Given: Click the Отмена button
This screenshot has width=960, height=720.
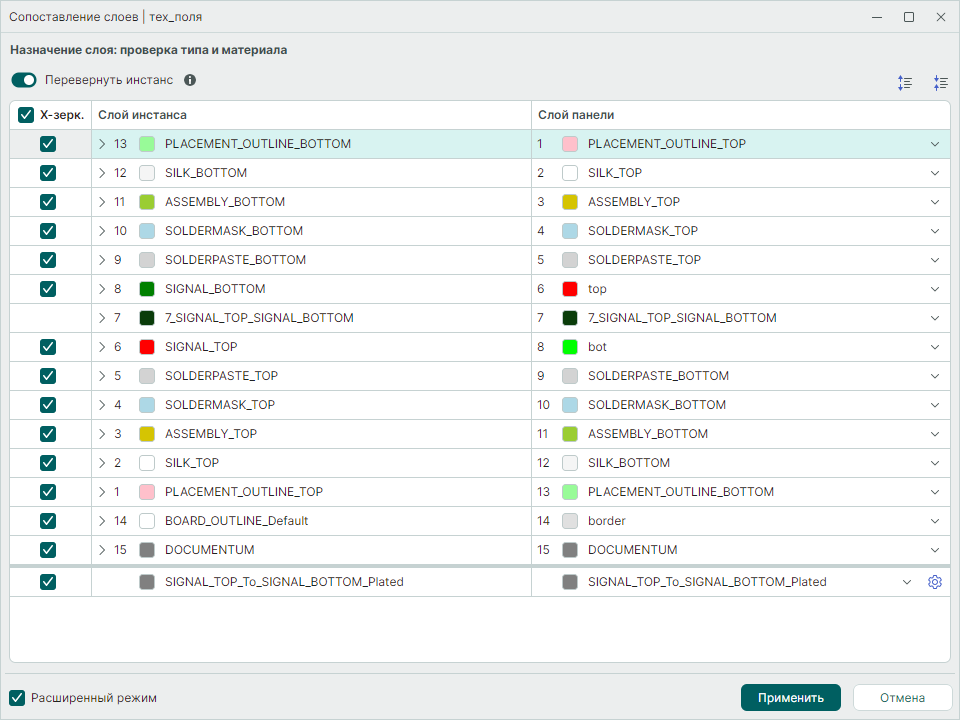Looking at the screenshot, I should click(x=902, y=697).
